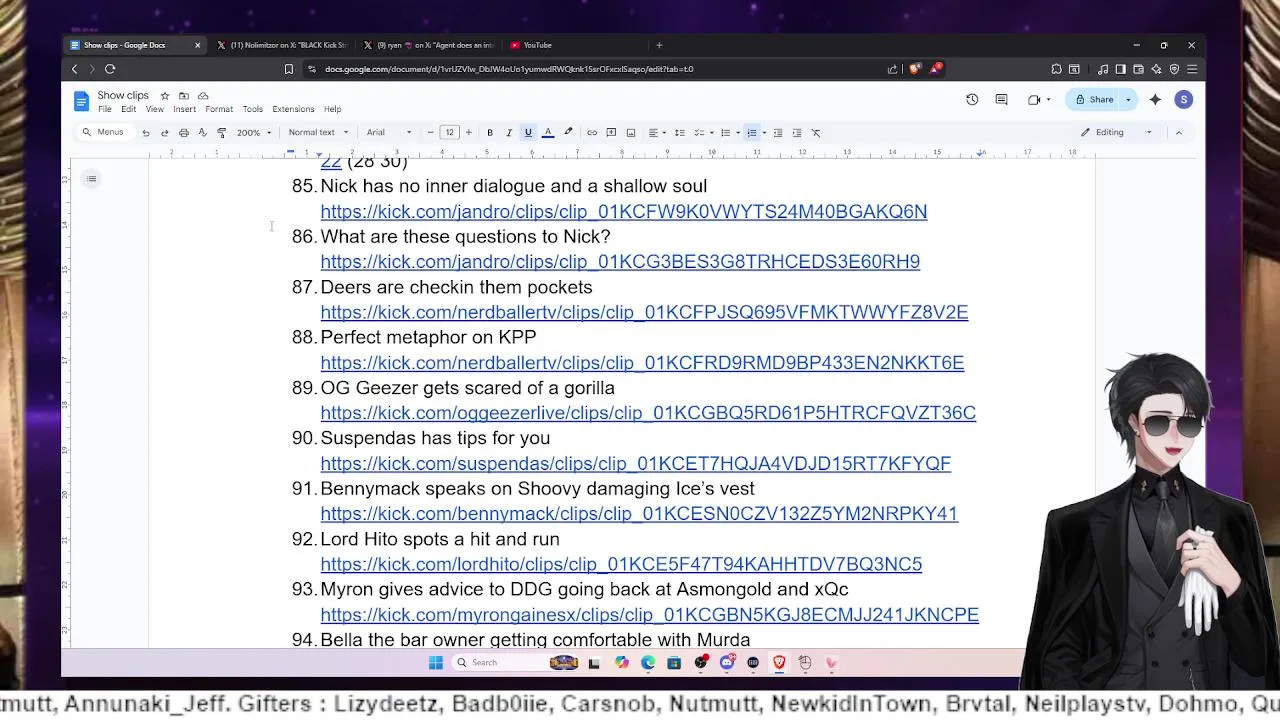This screenshot has width=1280, height=720.
Task: Print the document with printer icon
Action: tap(184, 132)
